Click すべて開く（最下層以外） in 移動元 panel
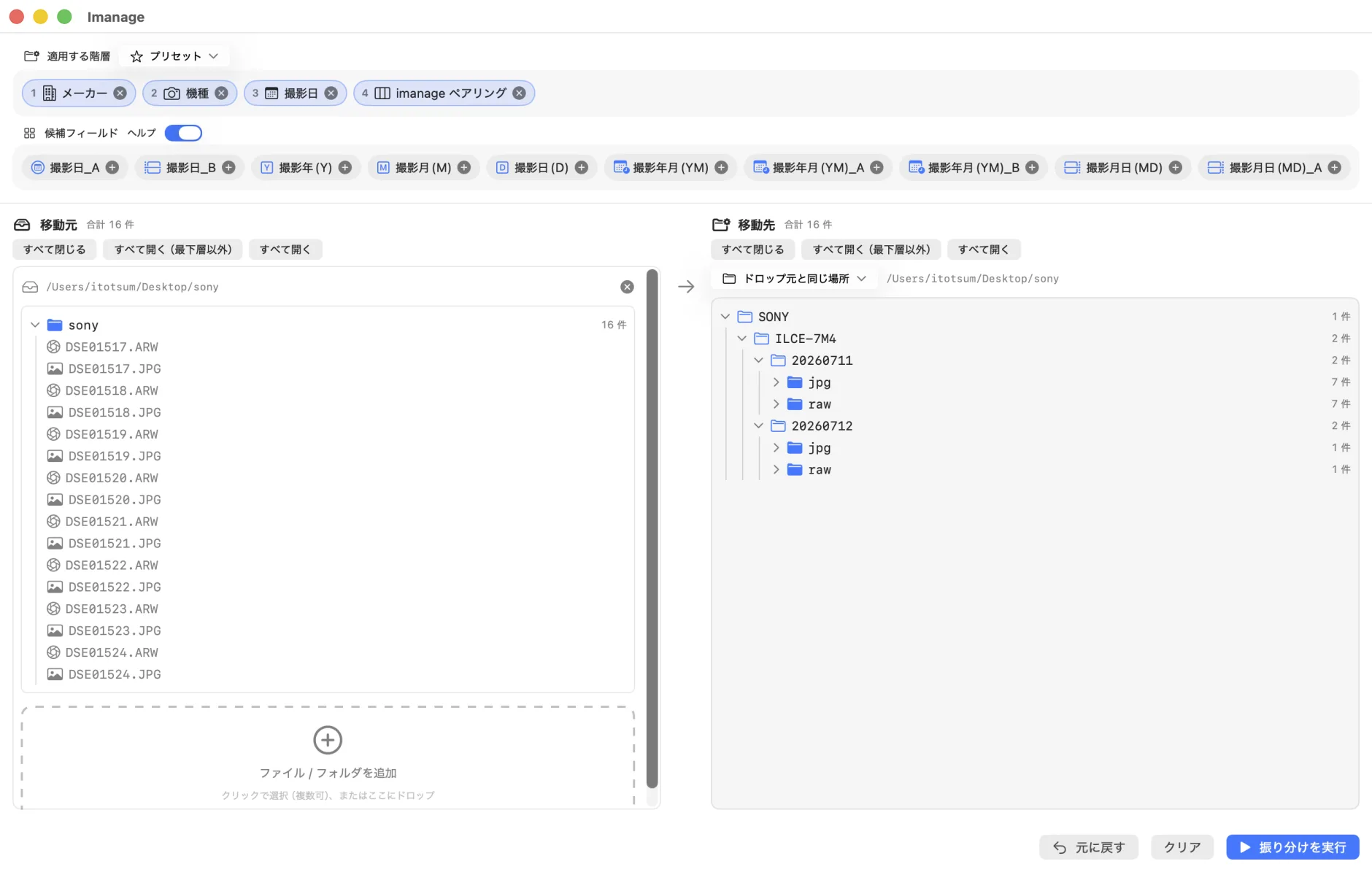Viewport: 1372px width, 872px height. click(x=173, y=250)
